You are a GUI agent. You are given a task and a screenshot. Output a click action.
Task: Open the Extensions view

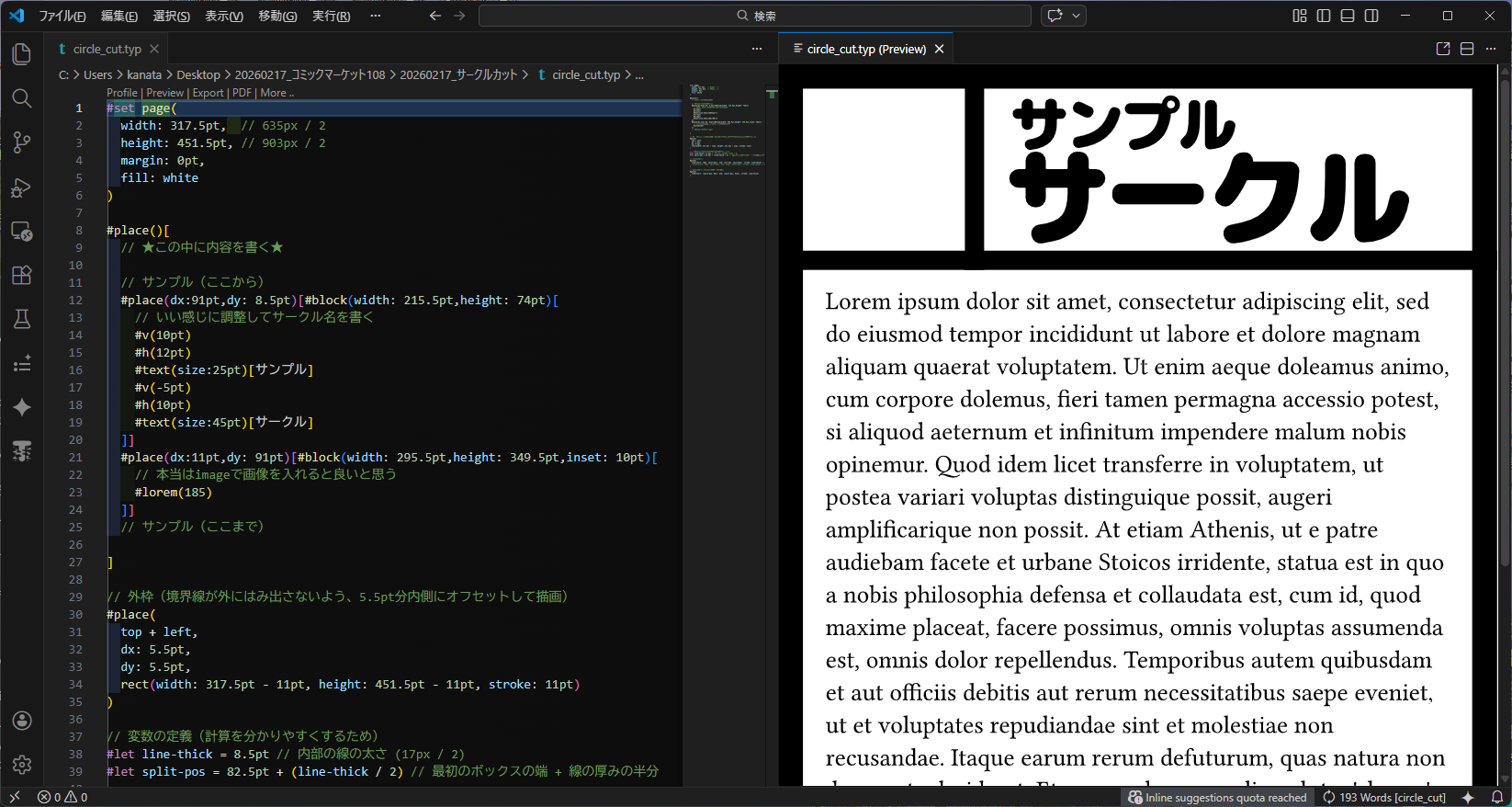(22, 275)
